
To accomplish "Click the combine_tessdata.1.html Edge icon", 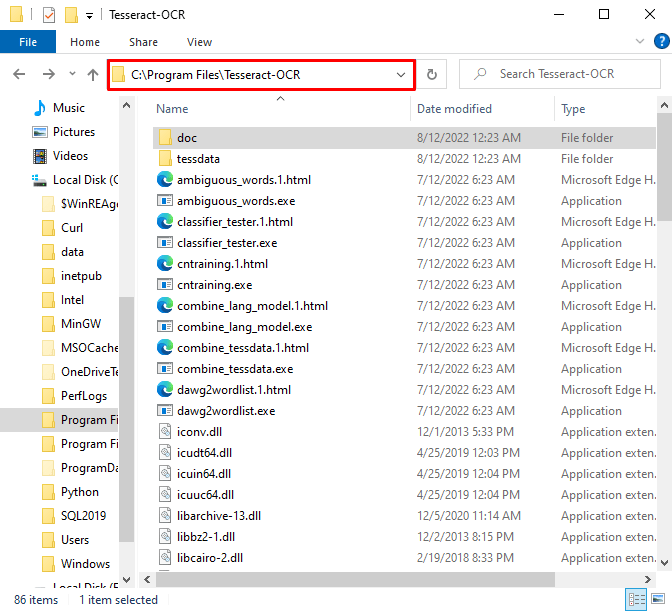I will 165,348.
